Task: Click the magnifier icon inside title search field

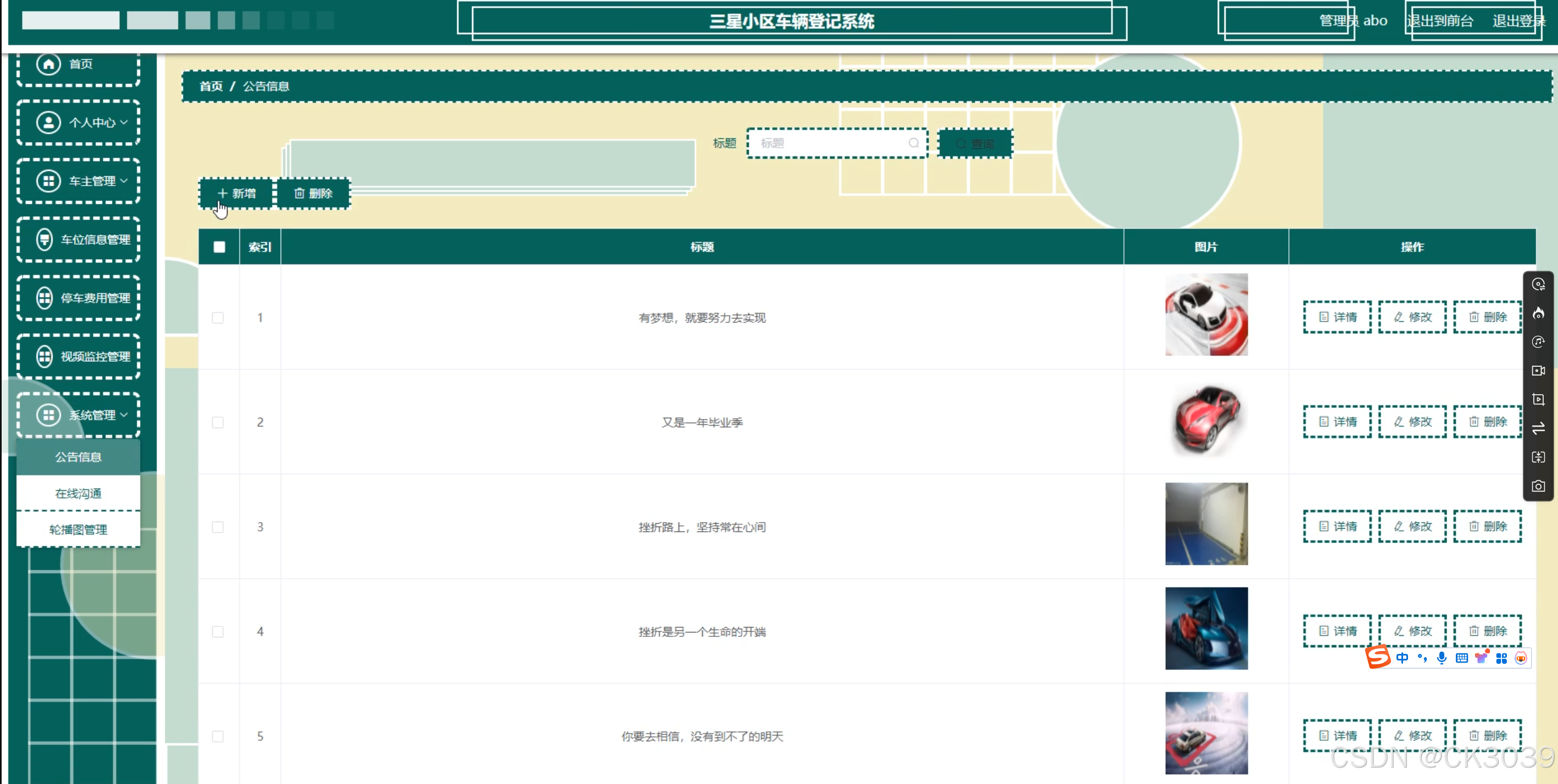Action: (x=913, y=143)
